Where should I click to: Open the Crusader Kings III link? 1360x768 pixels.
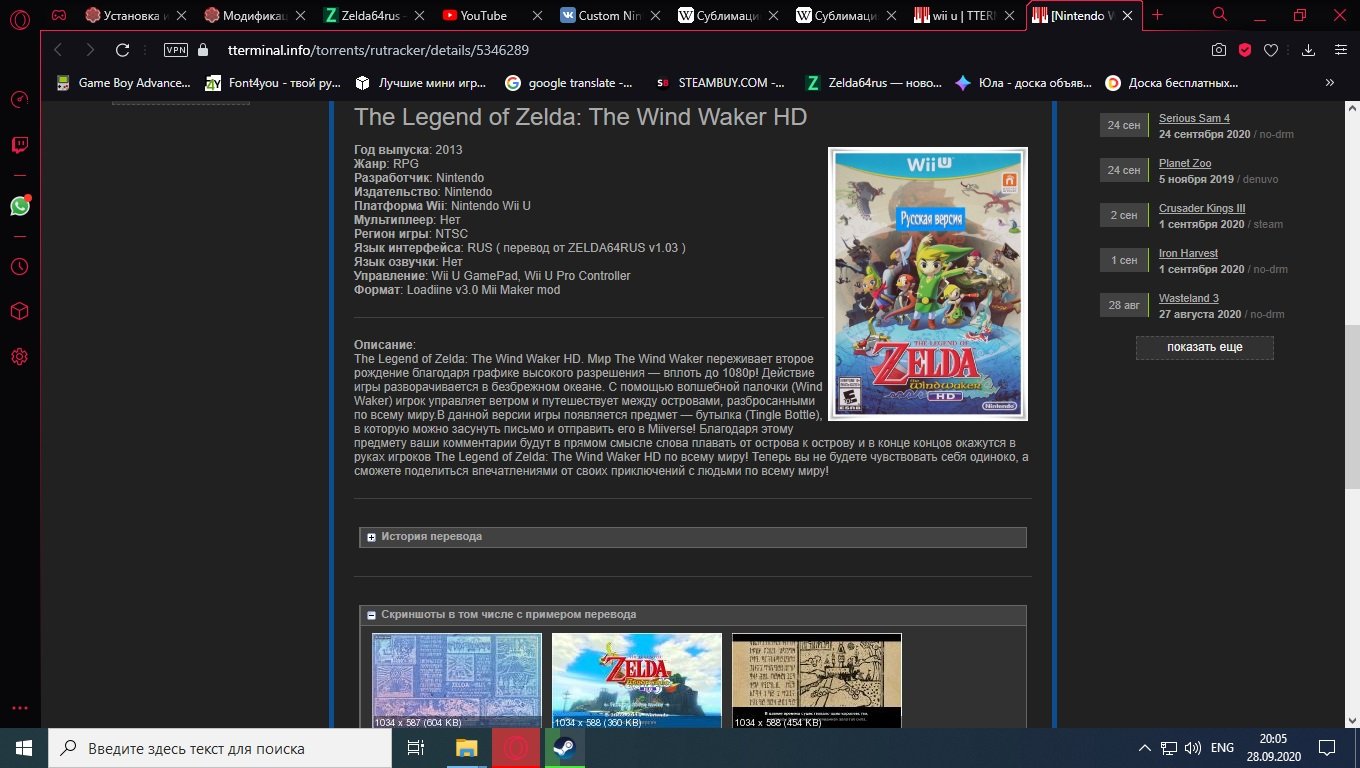[1202, 208]
